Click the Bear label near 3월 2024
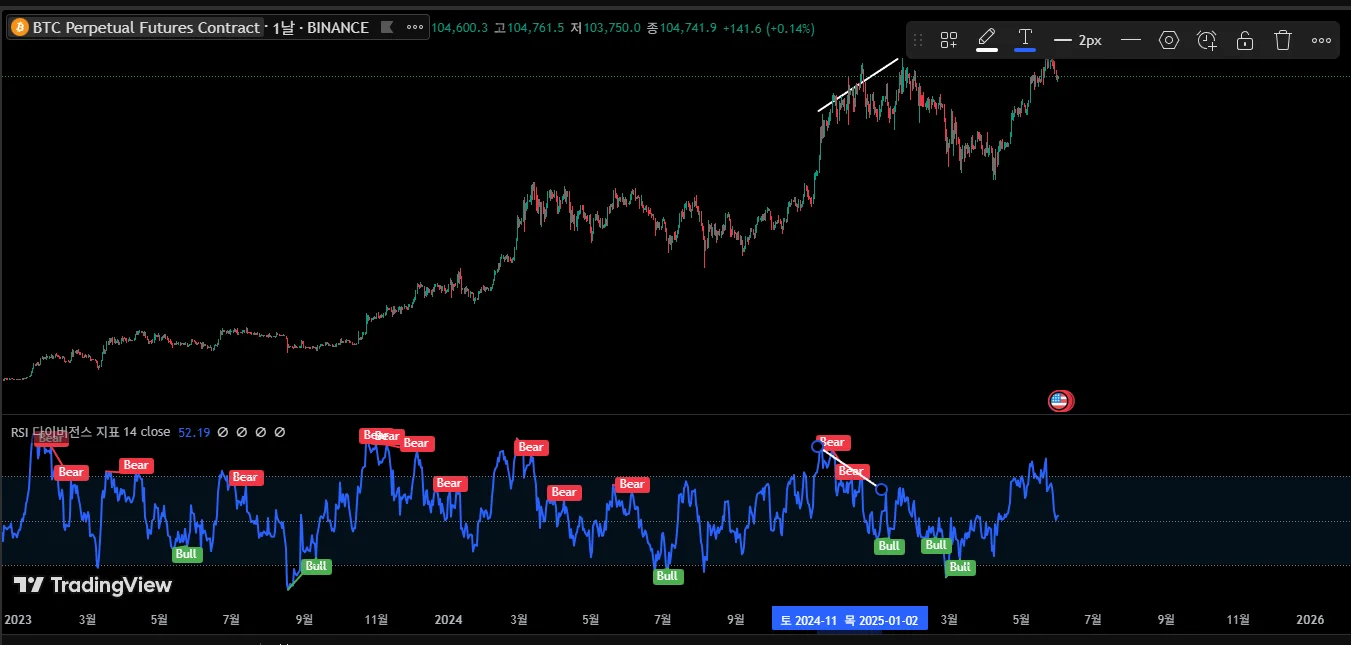This screenshot has height=645, width=1351. click(x=530, y=447)
